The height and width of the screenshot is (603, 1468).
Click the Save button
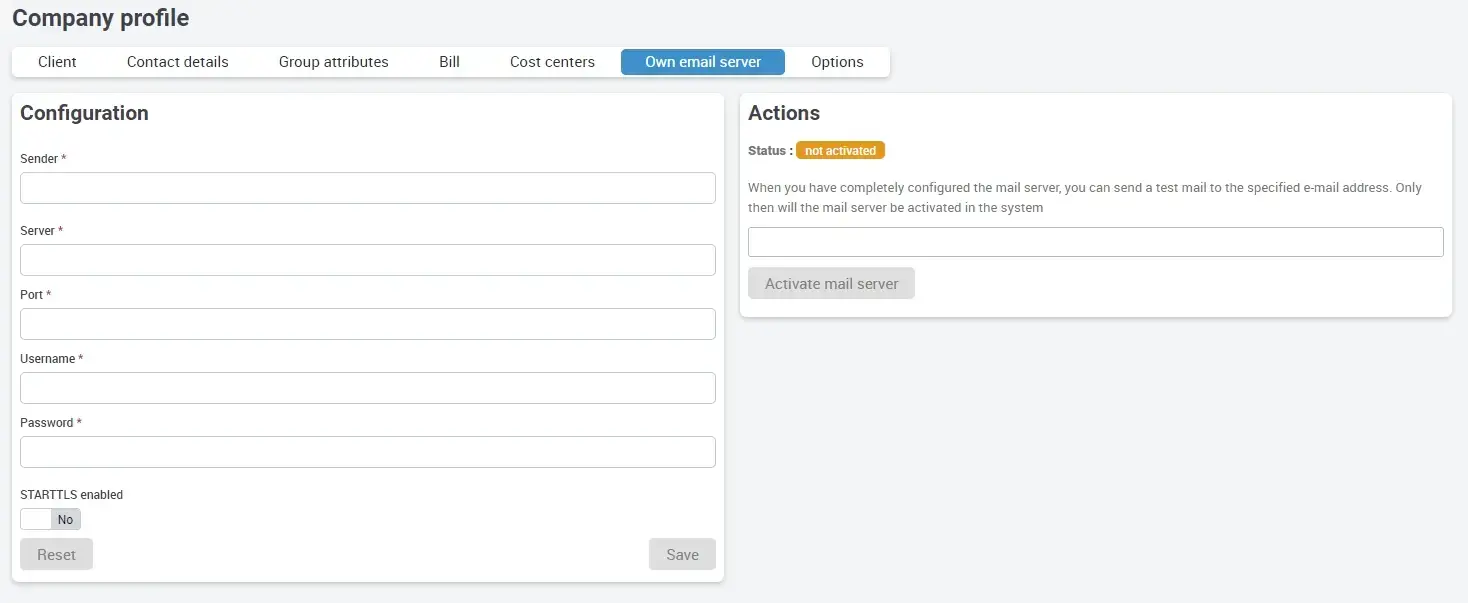click(x=682, y=554)
